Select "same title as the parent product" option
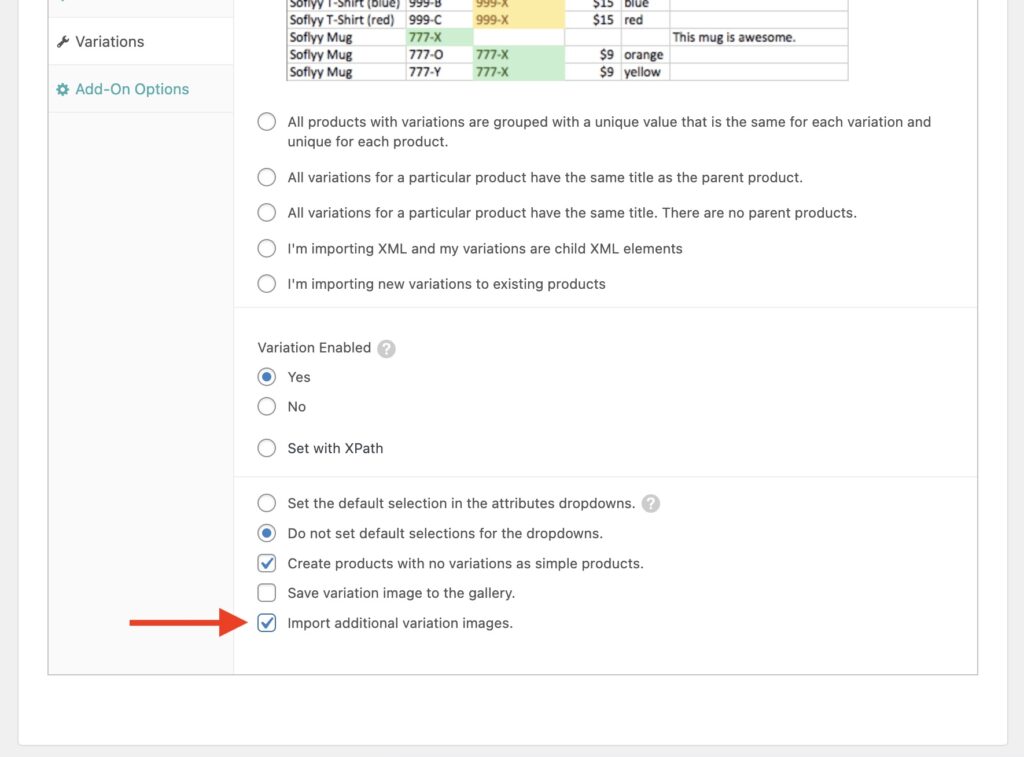The image size is (1024, 757). pyautogui.click(x=267, y=177)
